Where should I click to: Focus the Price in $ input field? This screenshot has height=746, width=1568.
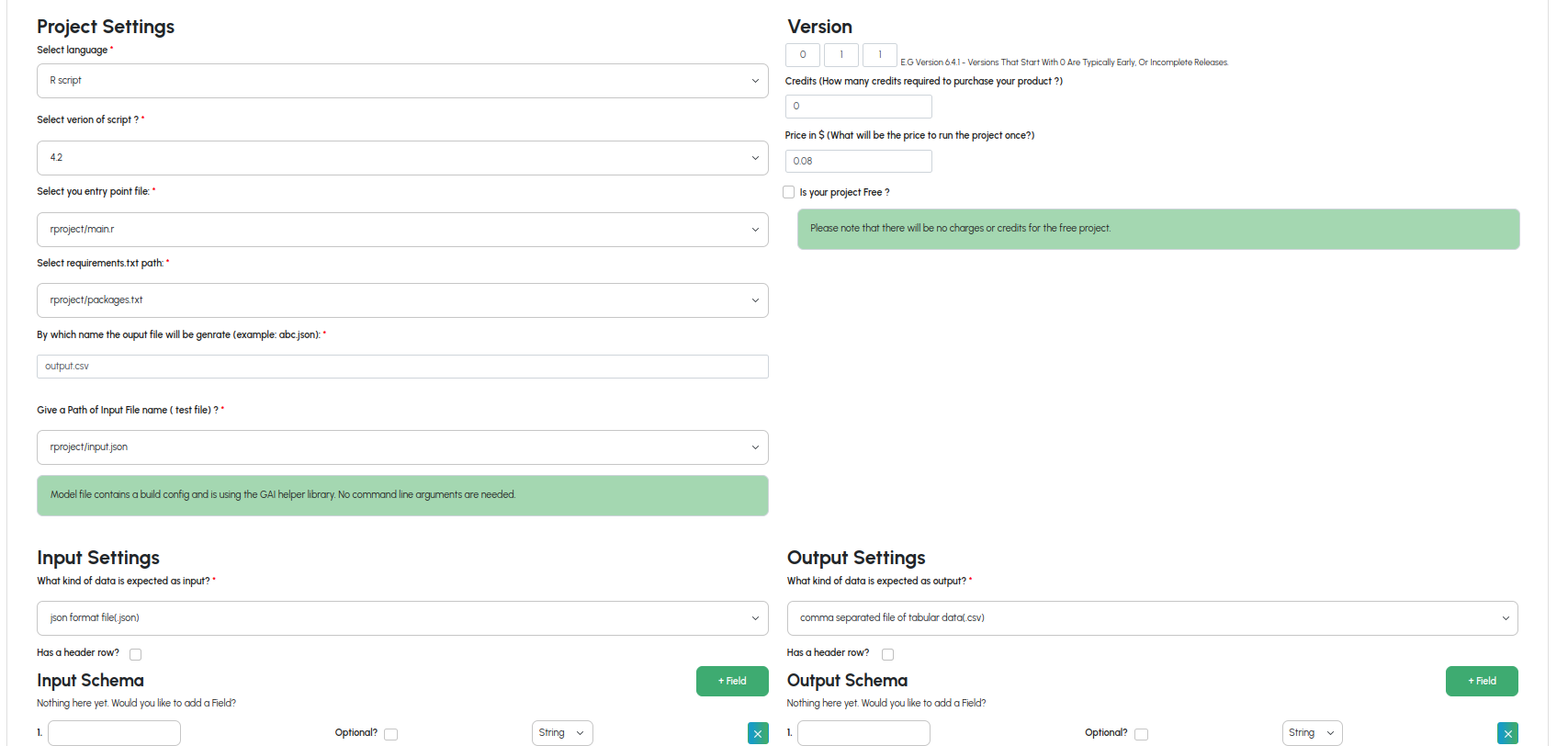[858, 162]
